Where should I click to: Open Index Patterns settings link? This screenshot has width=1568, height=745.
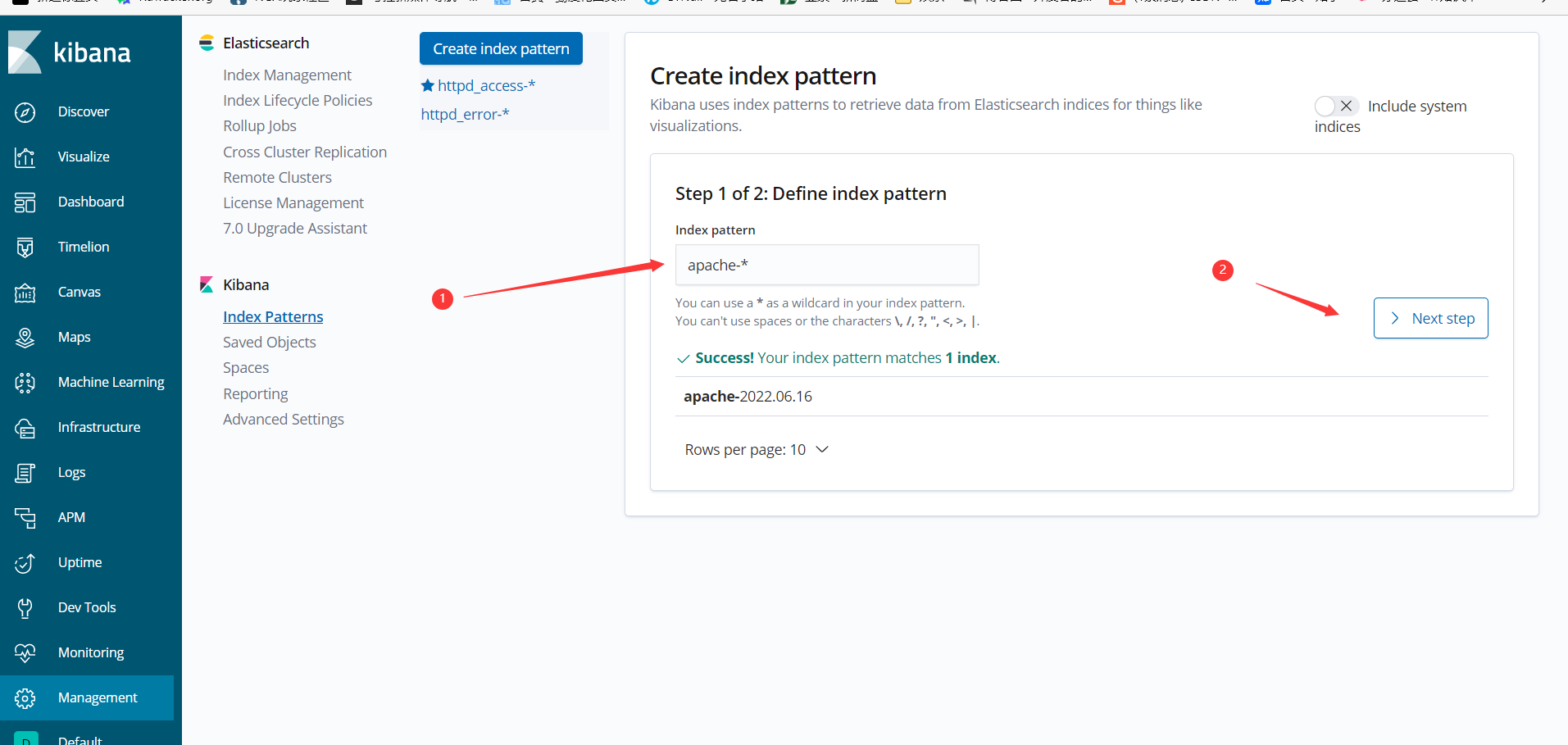(x=273, y=316)
